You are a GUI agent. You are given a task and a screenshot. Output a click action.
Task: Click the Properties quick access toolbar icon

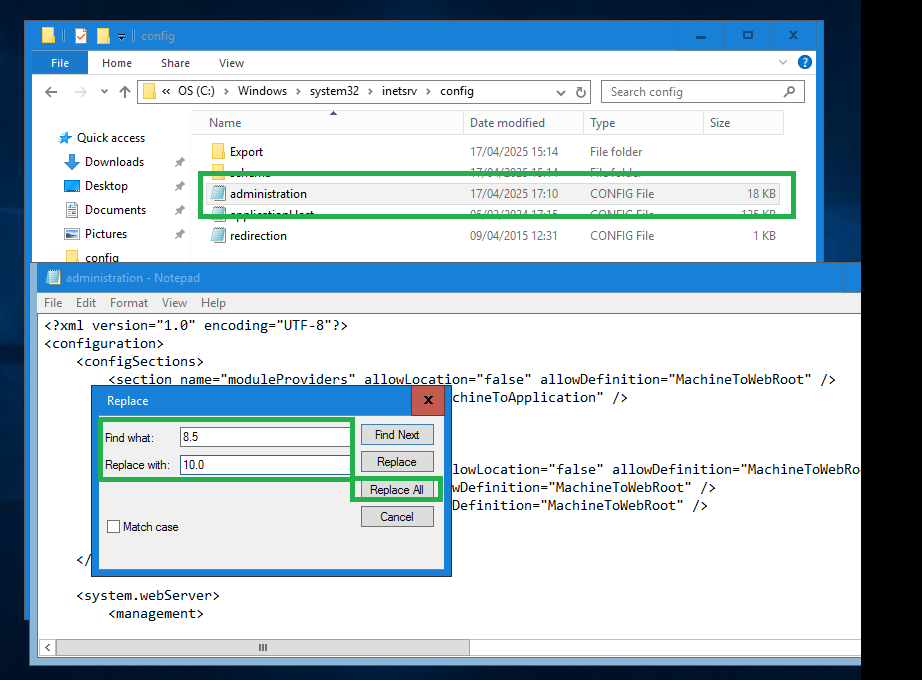point(81,36)
